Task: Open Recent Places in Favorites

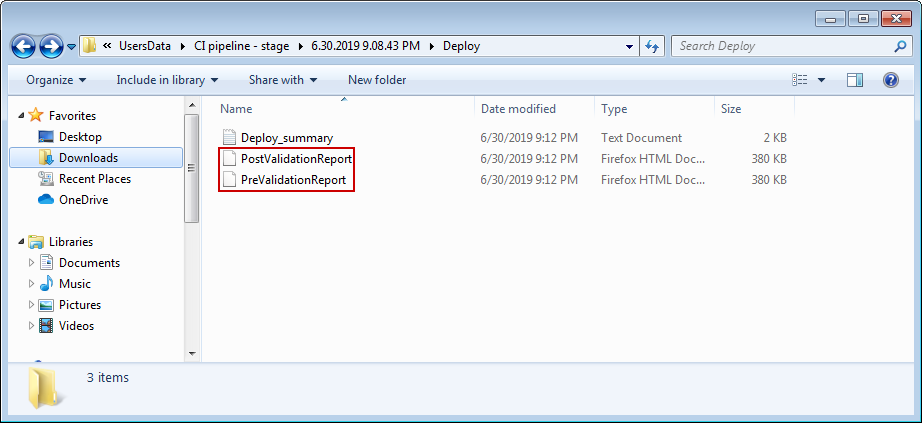Action: point(84,179)
